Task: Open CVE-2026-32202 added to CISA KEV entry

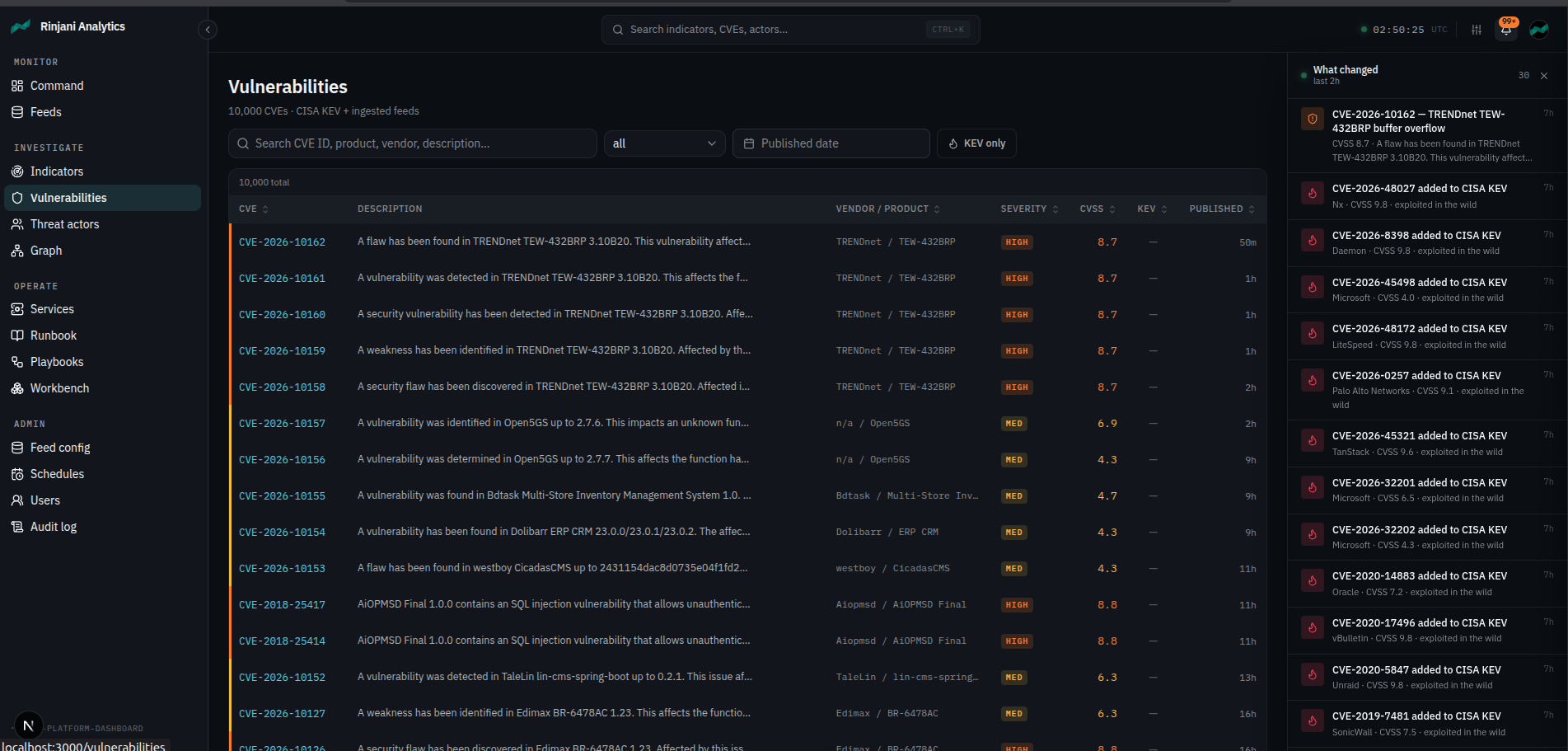Action: (1427, 537)
